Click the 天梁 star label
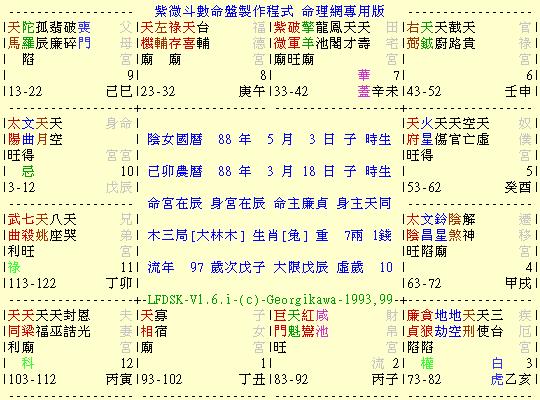The height and width of the screenshot is (400, 540). [x=28, y=324]
